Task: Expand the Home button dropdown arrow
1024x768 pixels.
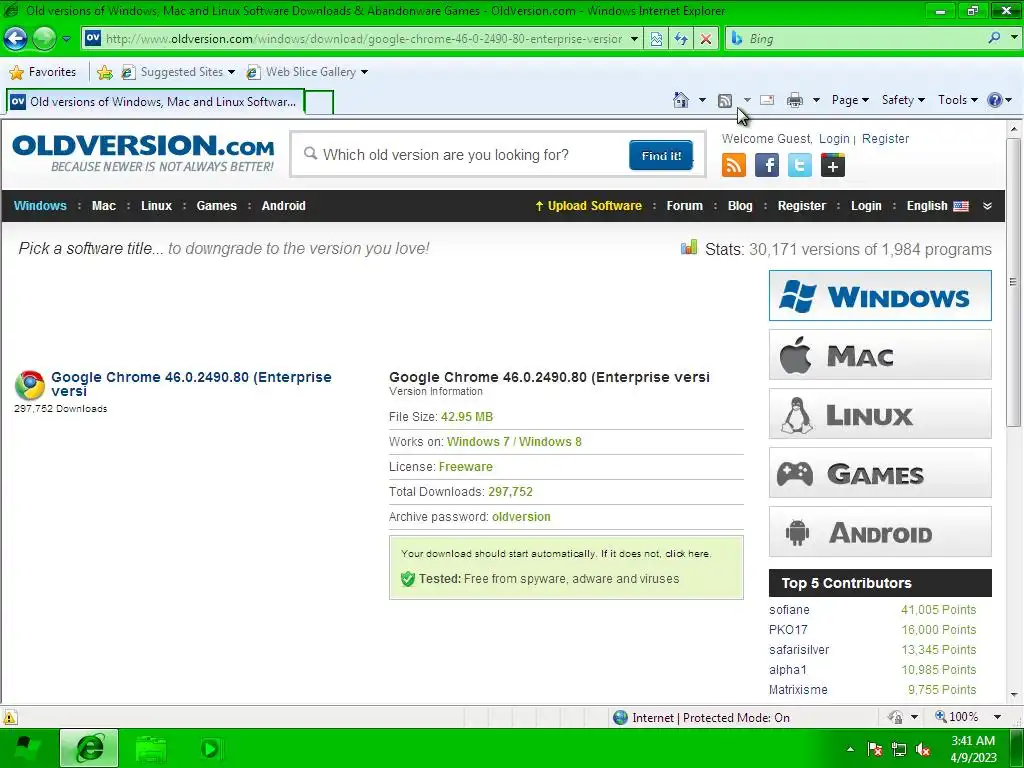Action: pyautogui.click(x=702, y=100)
